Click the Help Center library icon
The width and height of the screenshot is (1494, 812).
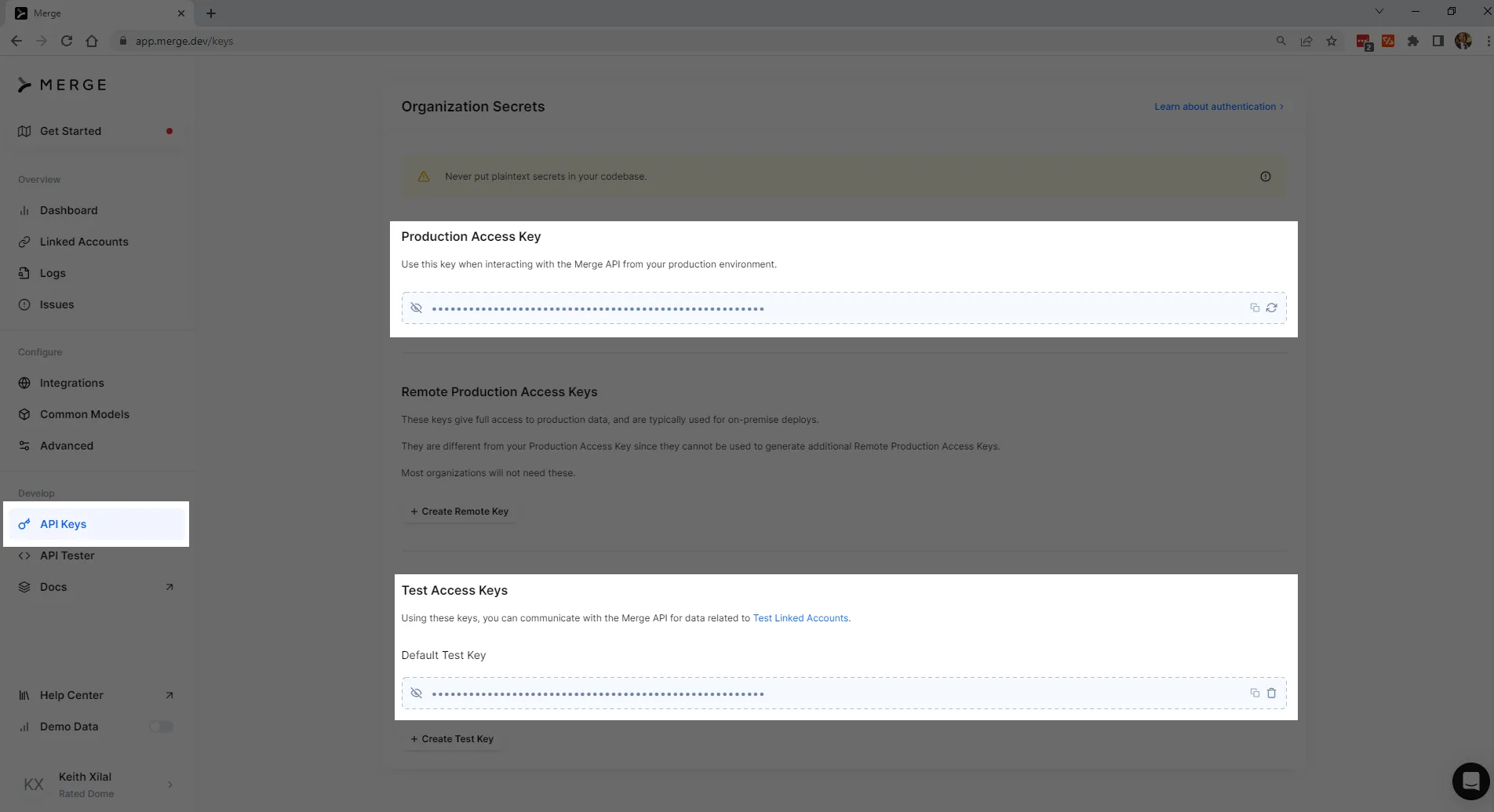(x=24, y=695)
